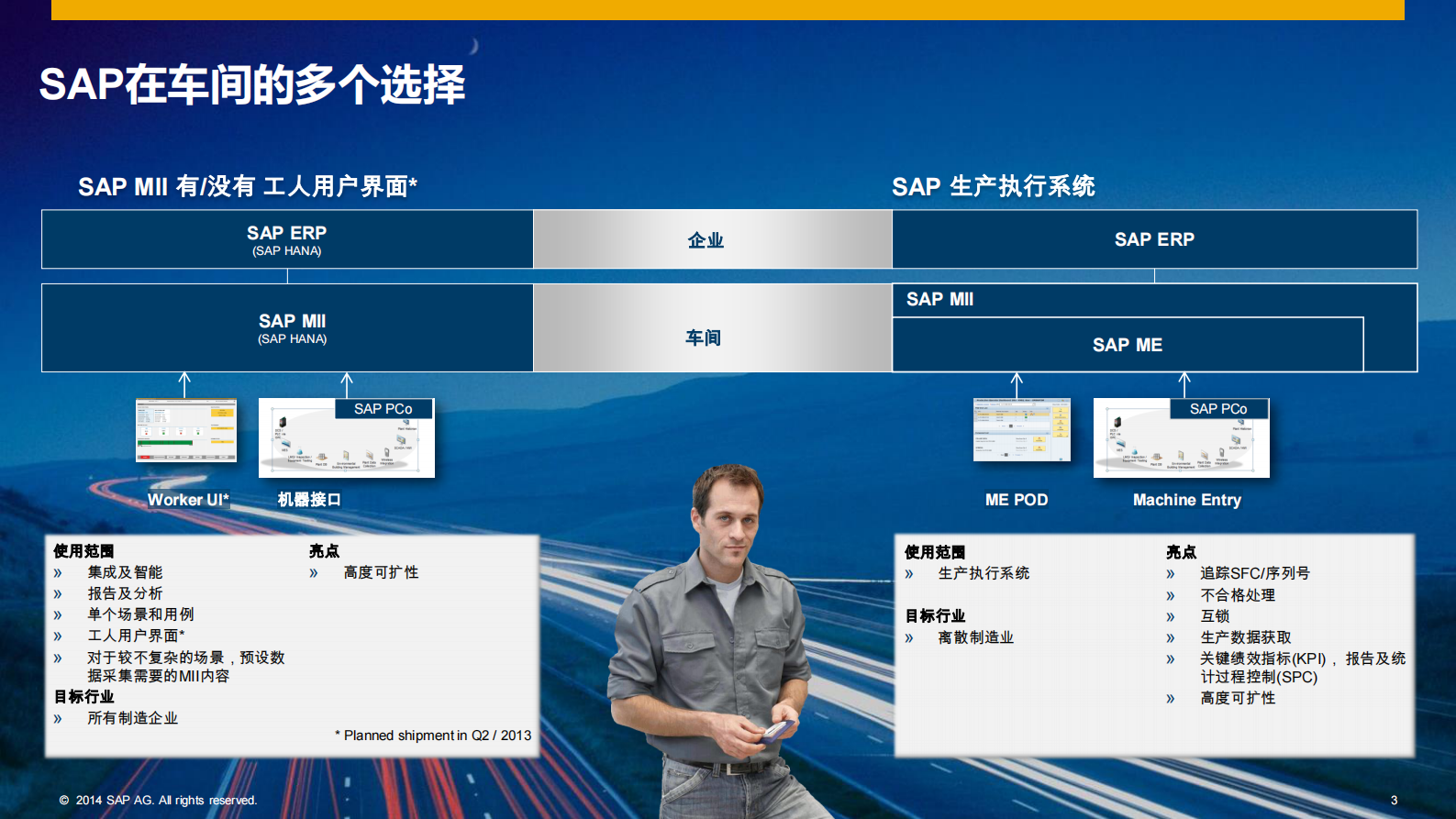Image resolution: width=1456 pixels, height=819 pixels.
Task: Open the SAP PCo thumbnail above Machine Entry
Action: pyautogui.click(x=1182, y=437)
